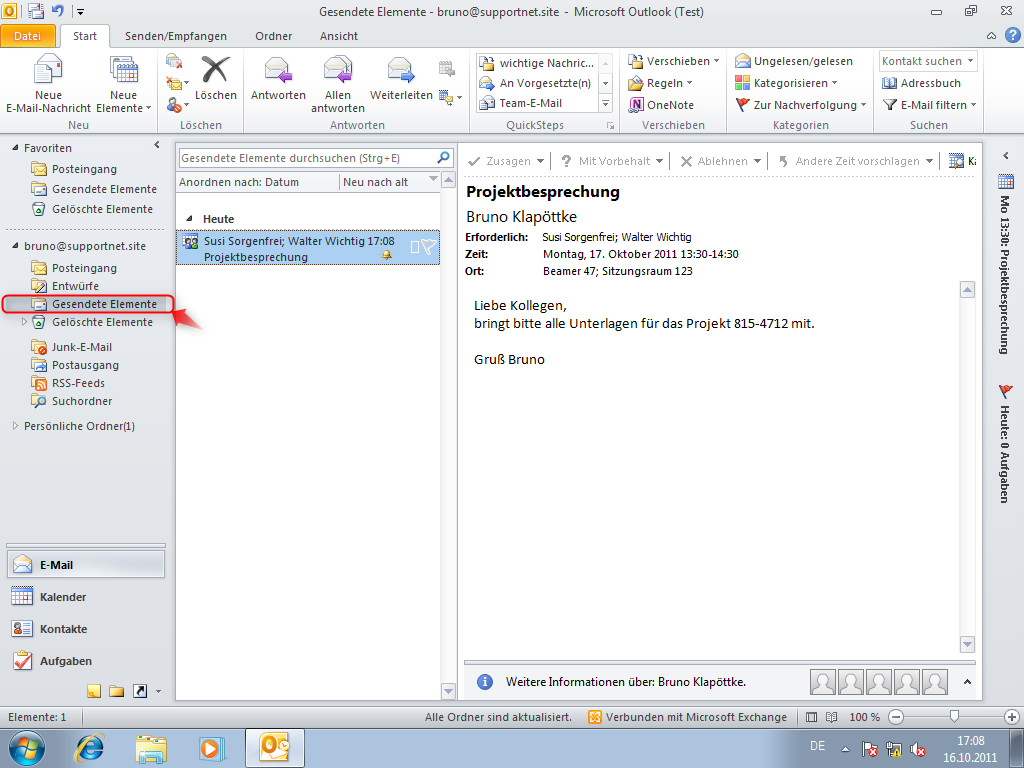Click Weiterleiten to forward the message
Image resolution: width=1024 pixels, height=768 pixels.
[x=399, y=85]
